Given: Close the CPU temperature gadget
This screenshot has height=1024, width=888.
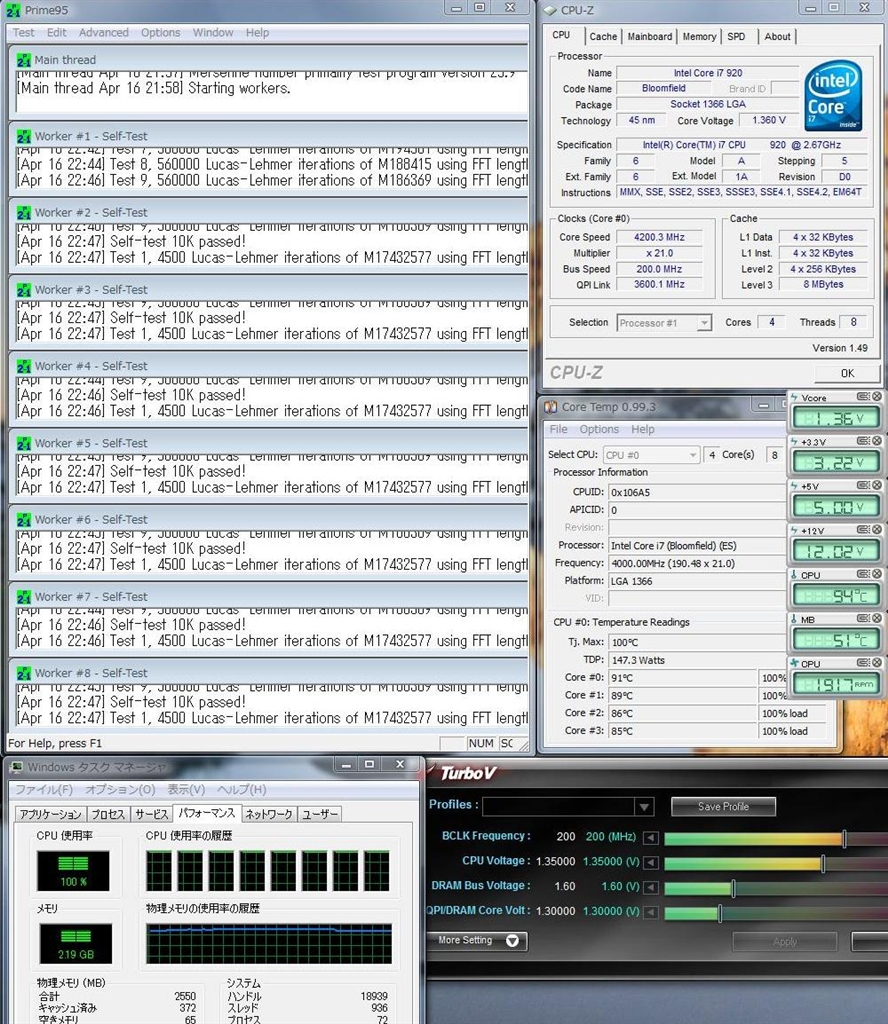Looking at the screenshot, I should [x=877, y=574].
